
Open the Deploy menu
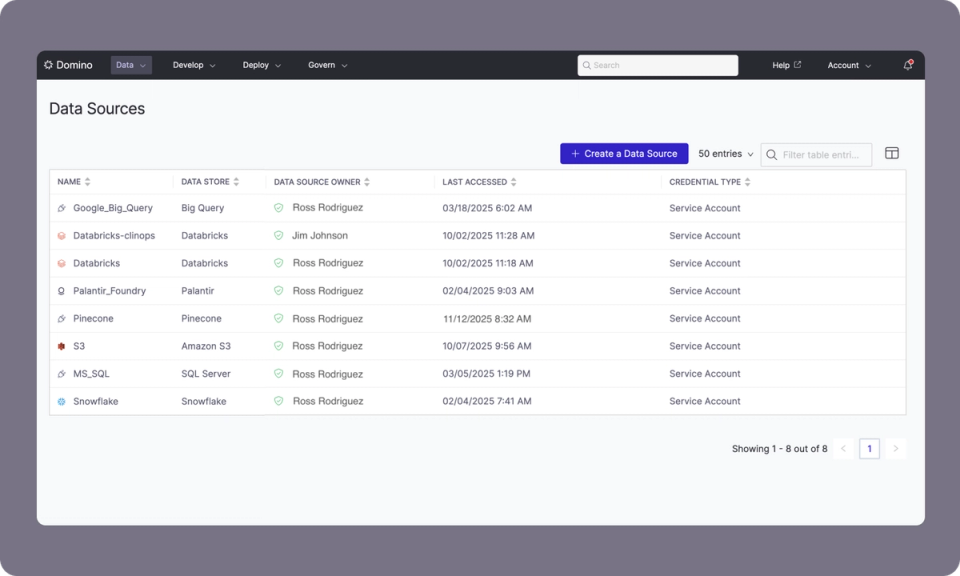[x=261, y=65]
